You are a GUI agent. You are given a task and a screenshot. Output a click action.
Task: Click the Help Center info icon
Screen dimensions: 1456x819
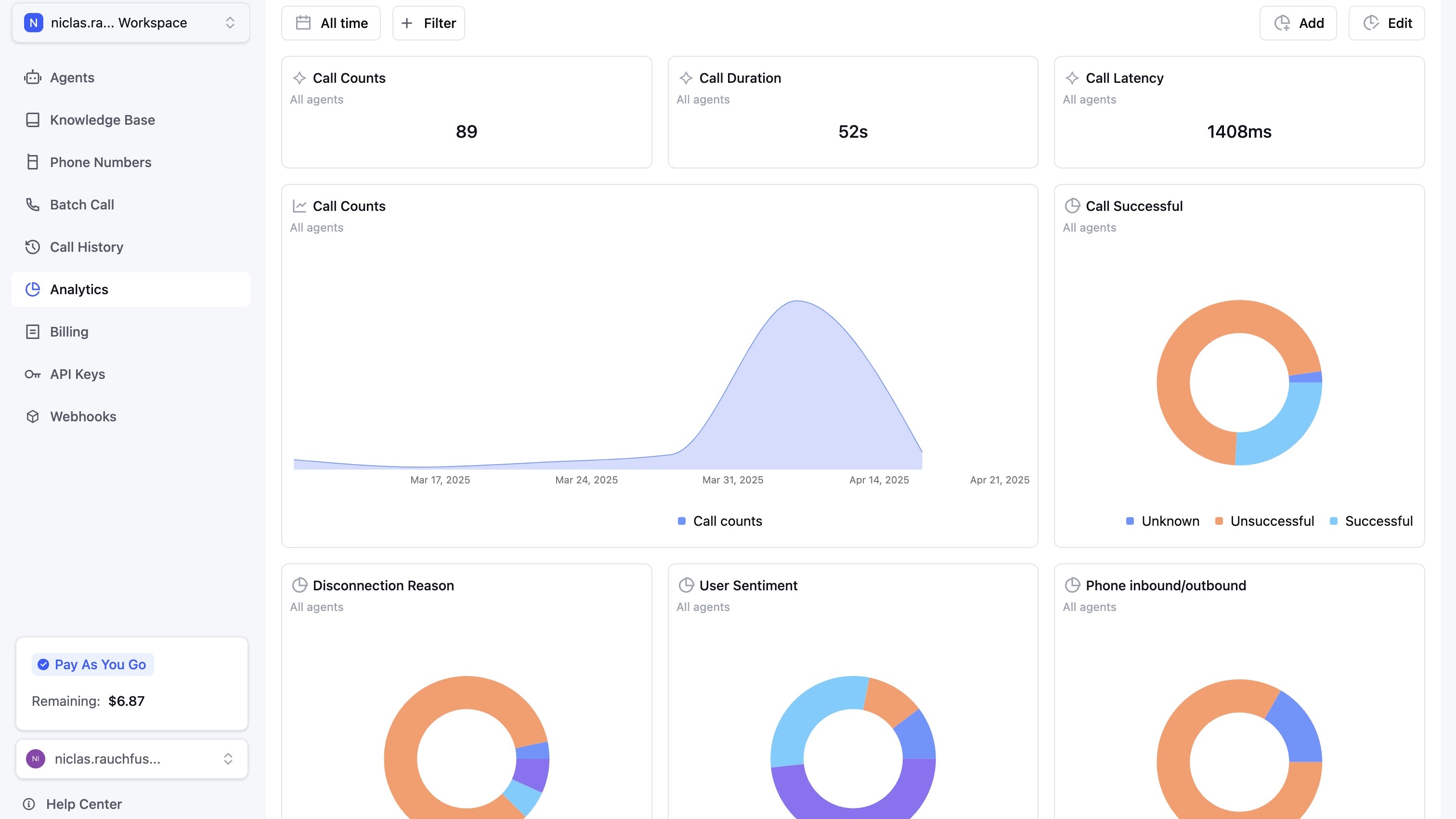point(29,804)
